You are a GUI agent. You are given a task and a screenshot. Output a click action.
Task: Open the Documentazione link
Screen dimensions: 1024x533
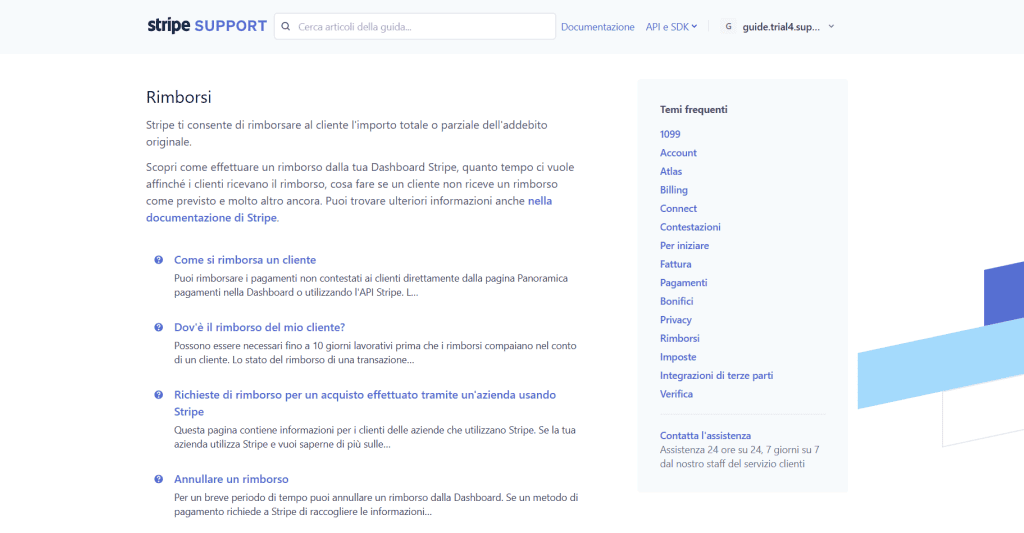click(x=598, y=27)
